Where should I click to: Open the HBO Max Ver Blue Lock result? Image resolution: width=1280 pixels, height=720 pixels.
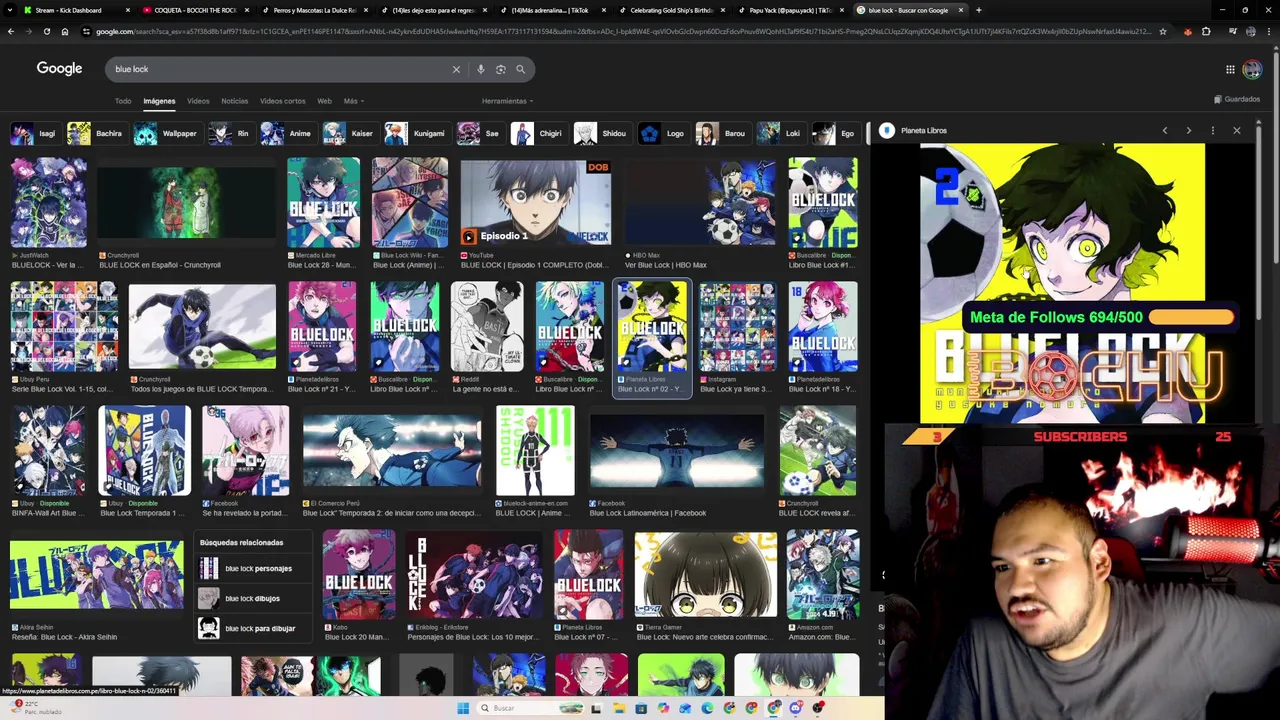point(700,203)
